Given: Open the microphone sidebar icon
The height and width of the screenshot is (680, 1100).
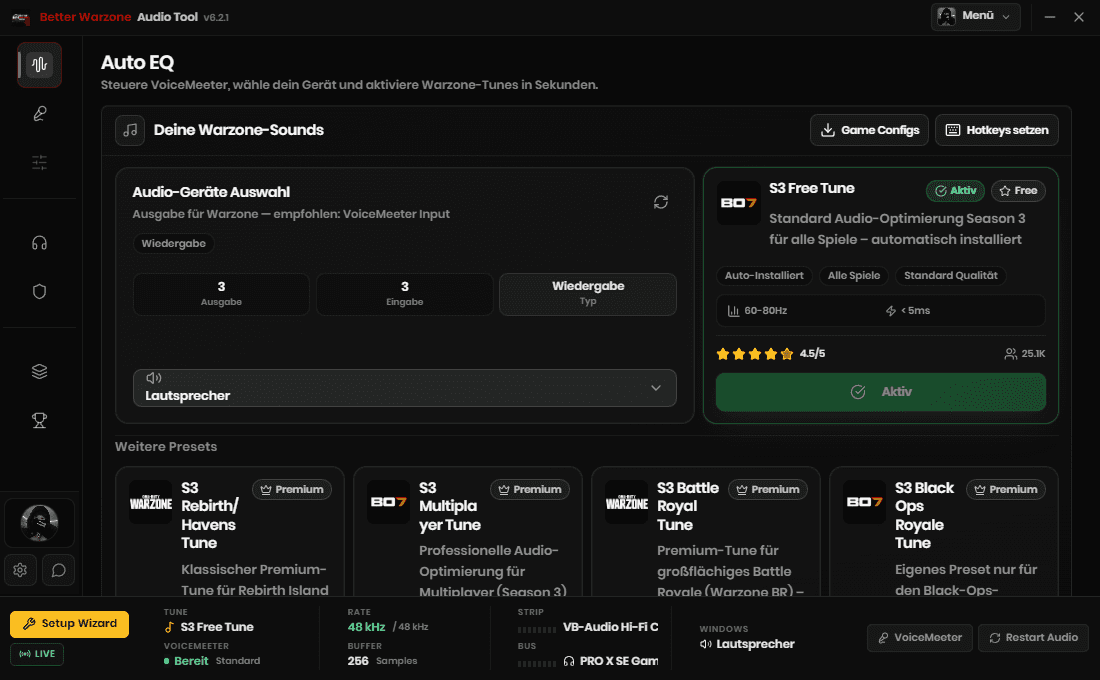Looking at the screenshot, I should click(x=39, y=114).
